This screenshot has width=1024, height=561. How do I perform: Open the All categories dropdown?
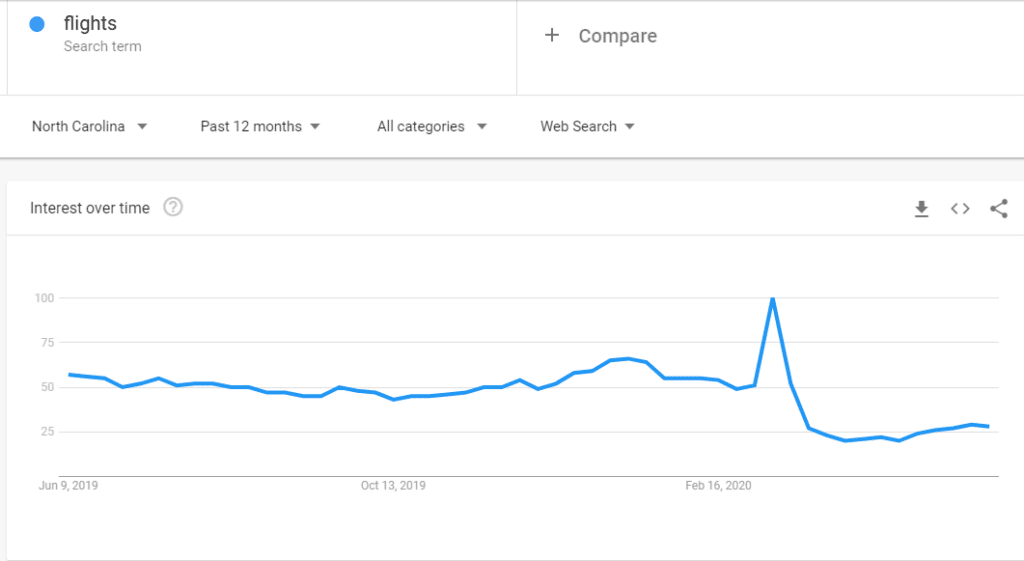(x=432, y=126)
